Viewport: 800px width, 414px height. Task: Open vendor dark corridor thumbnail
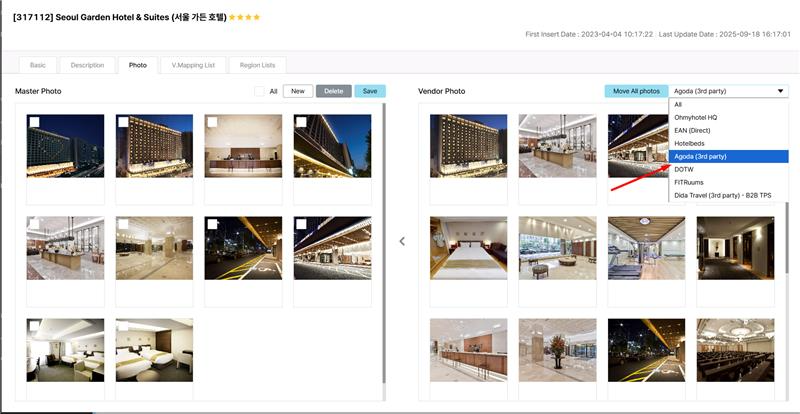(735, 248)
